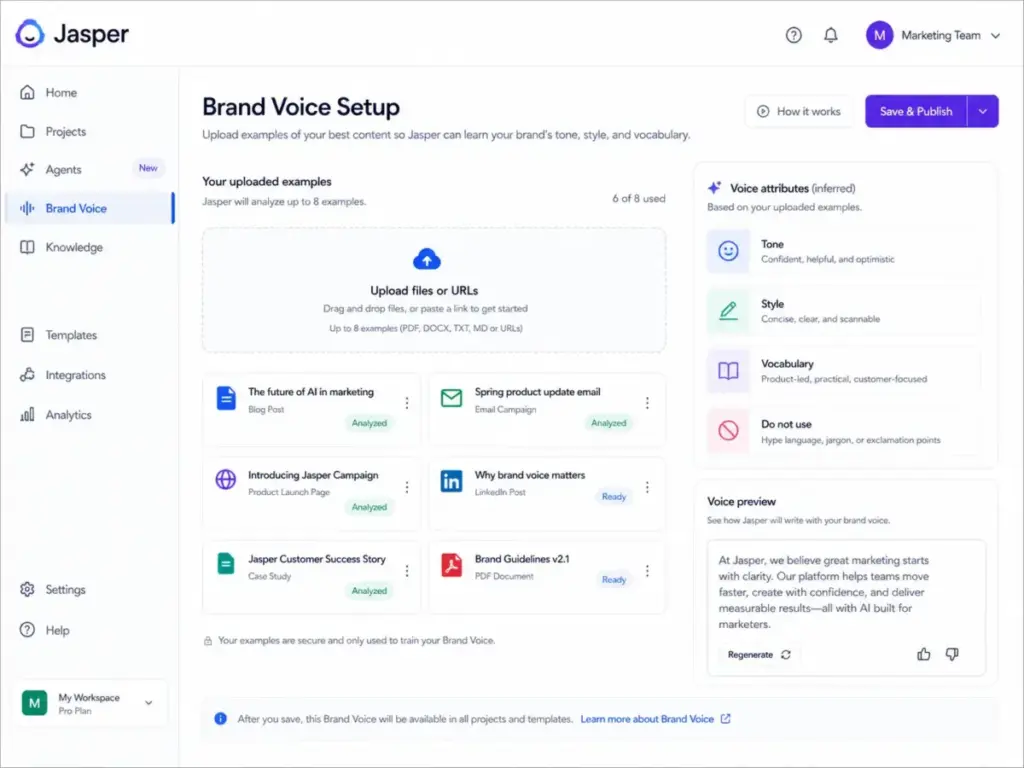Click the '6 of 8 used' counter

click(639, 199)
